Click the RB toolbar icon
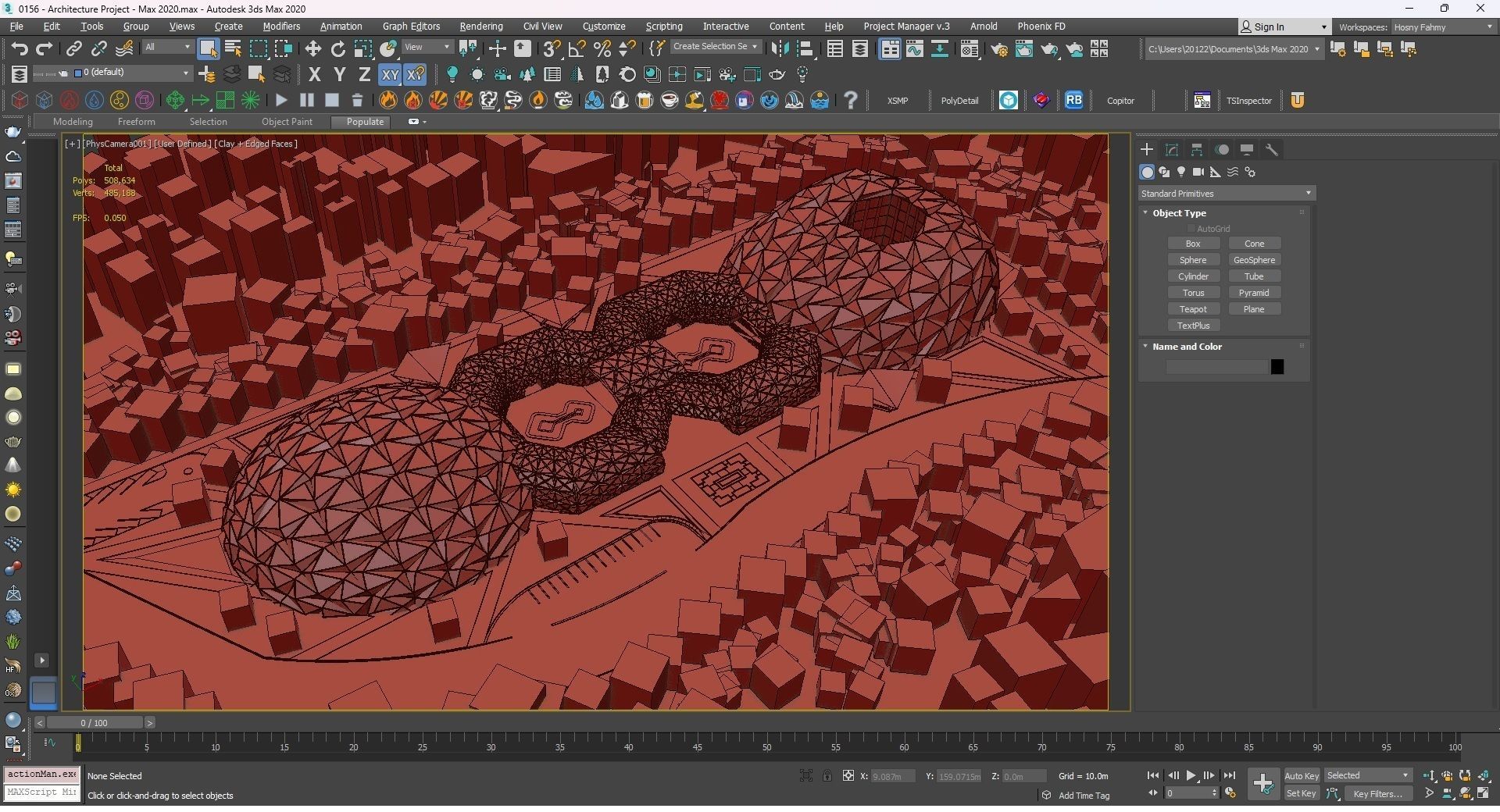 click(1074, 100)
